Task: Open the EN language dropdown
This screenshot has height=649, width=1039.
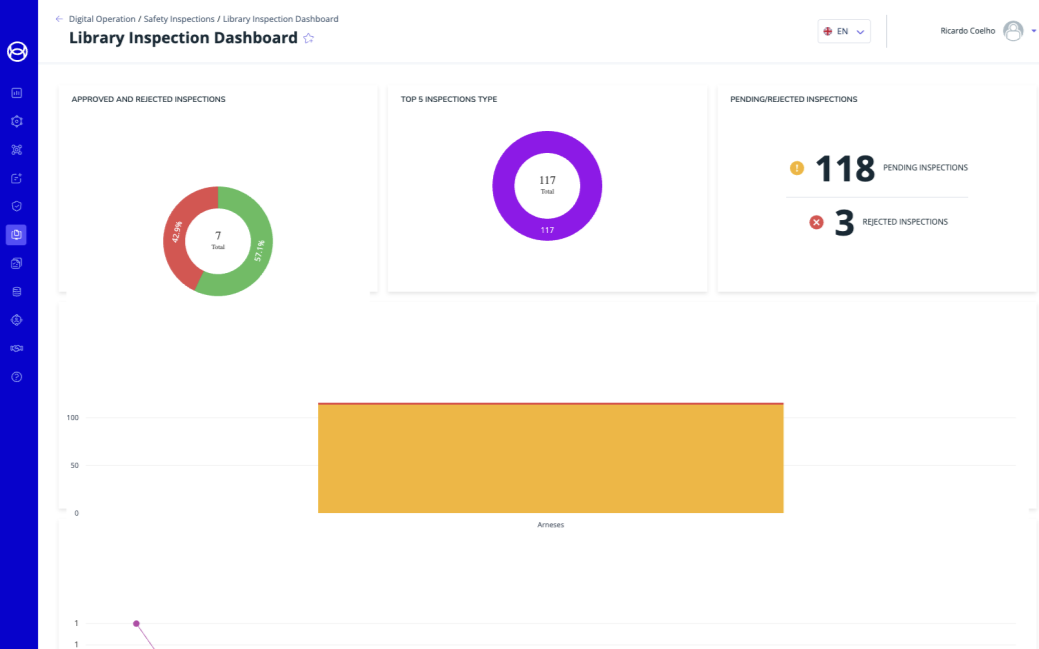Action: (843, 31)
